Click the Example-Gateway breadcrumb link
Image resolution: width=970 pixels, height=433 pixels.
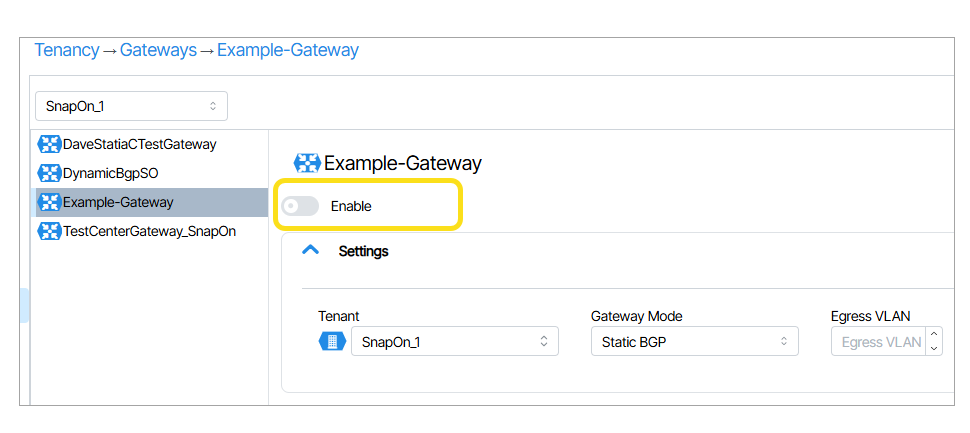point(288,50)
